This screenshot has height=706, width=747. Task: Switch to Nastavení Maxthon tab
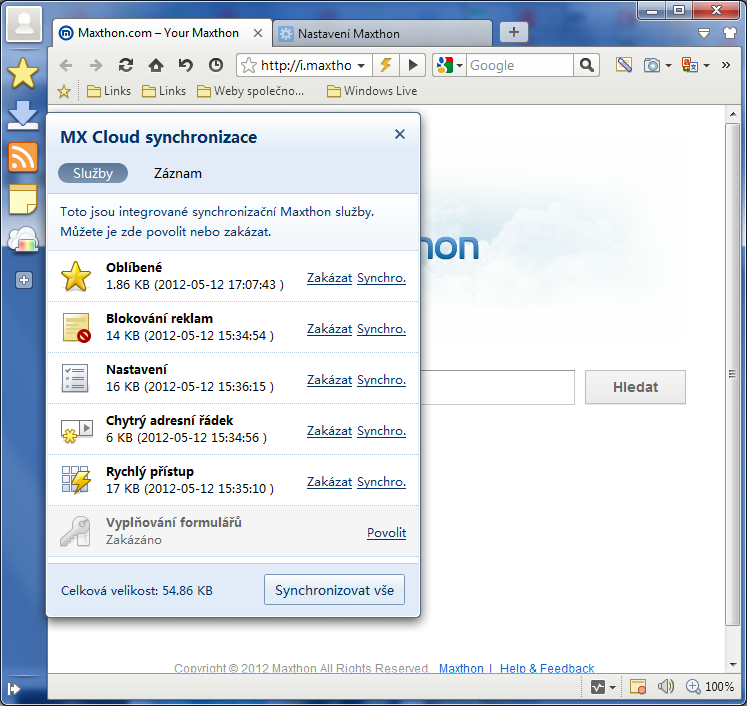[382, 34]
